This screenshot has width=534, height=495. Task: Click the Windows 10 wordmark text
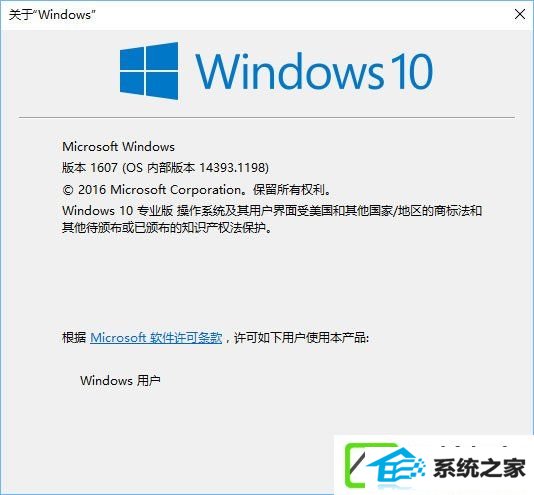tap(314, 71)
